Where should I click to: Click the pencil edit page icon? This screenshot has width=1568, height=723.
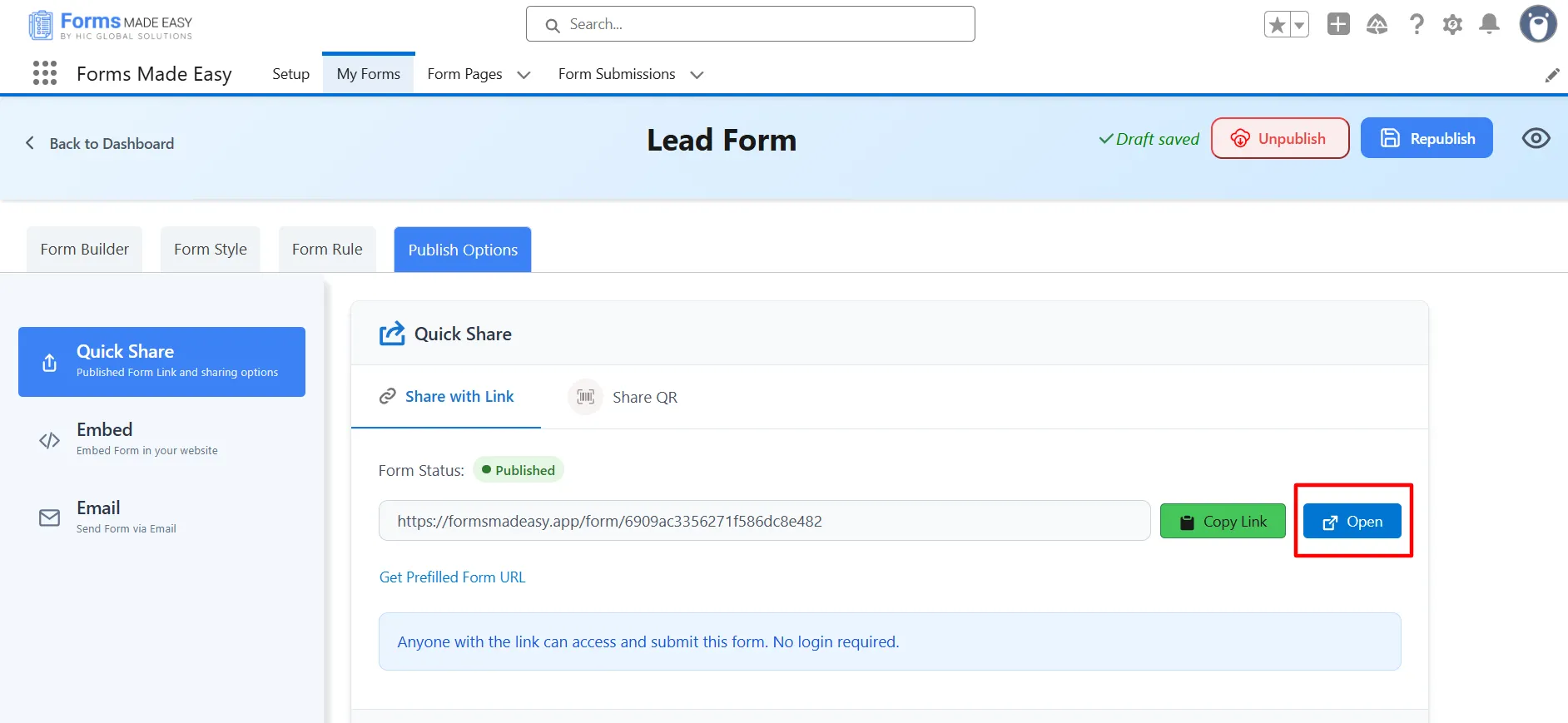(1551, 76)
